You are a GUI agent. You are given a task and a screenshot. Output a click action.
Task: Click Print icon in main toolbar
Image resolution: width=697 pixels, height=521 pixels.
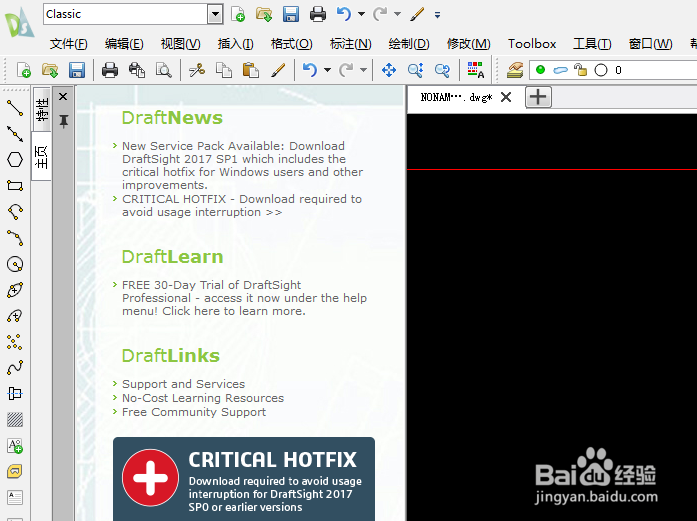point(110,70)
